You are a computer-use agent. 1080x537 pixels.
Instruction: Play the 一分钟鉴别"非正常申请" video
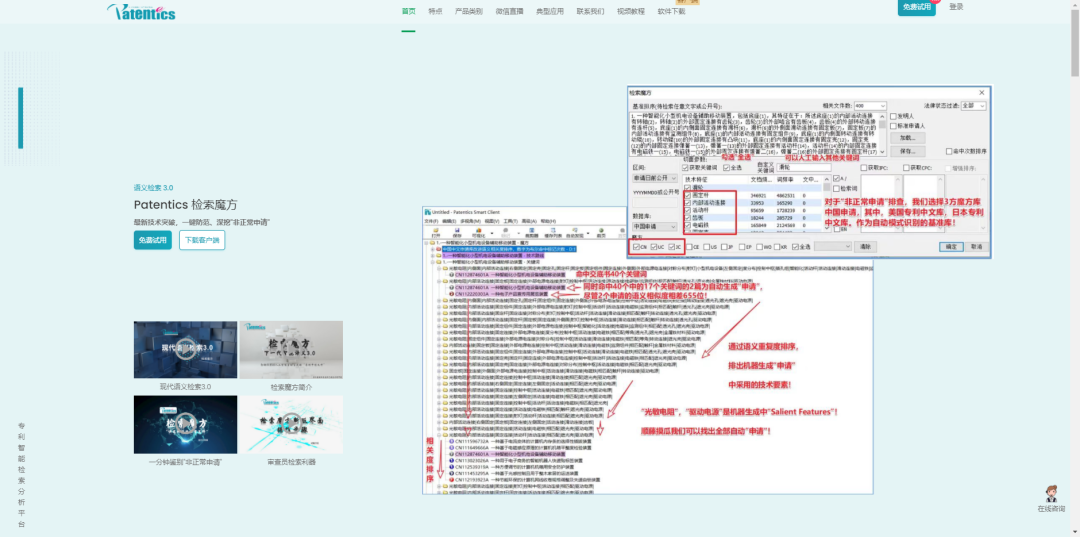point(185,424)
